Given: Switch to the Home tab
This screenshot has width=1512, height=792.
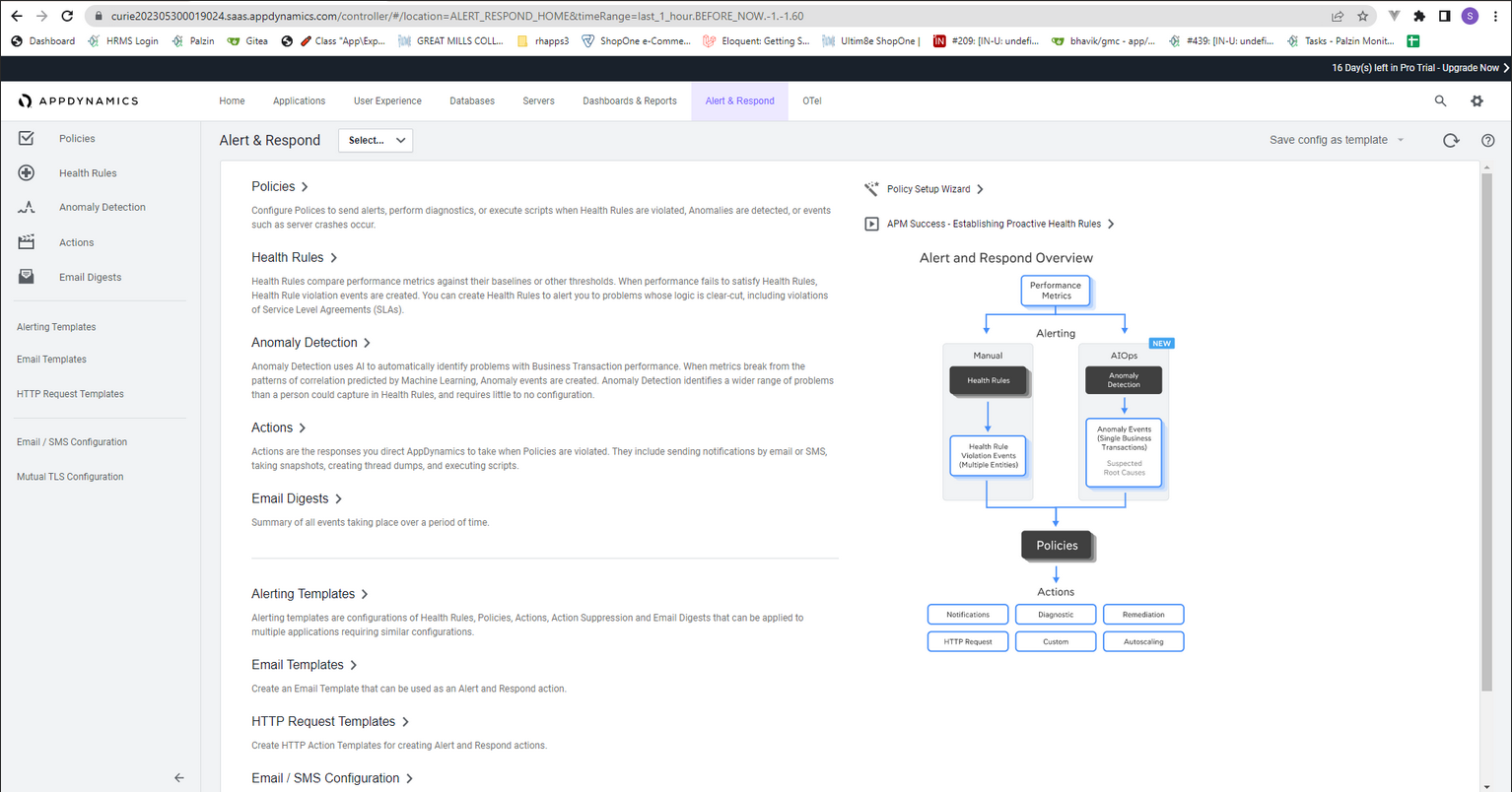Looking at the screenshot, I should 232,100.
